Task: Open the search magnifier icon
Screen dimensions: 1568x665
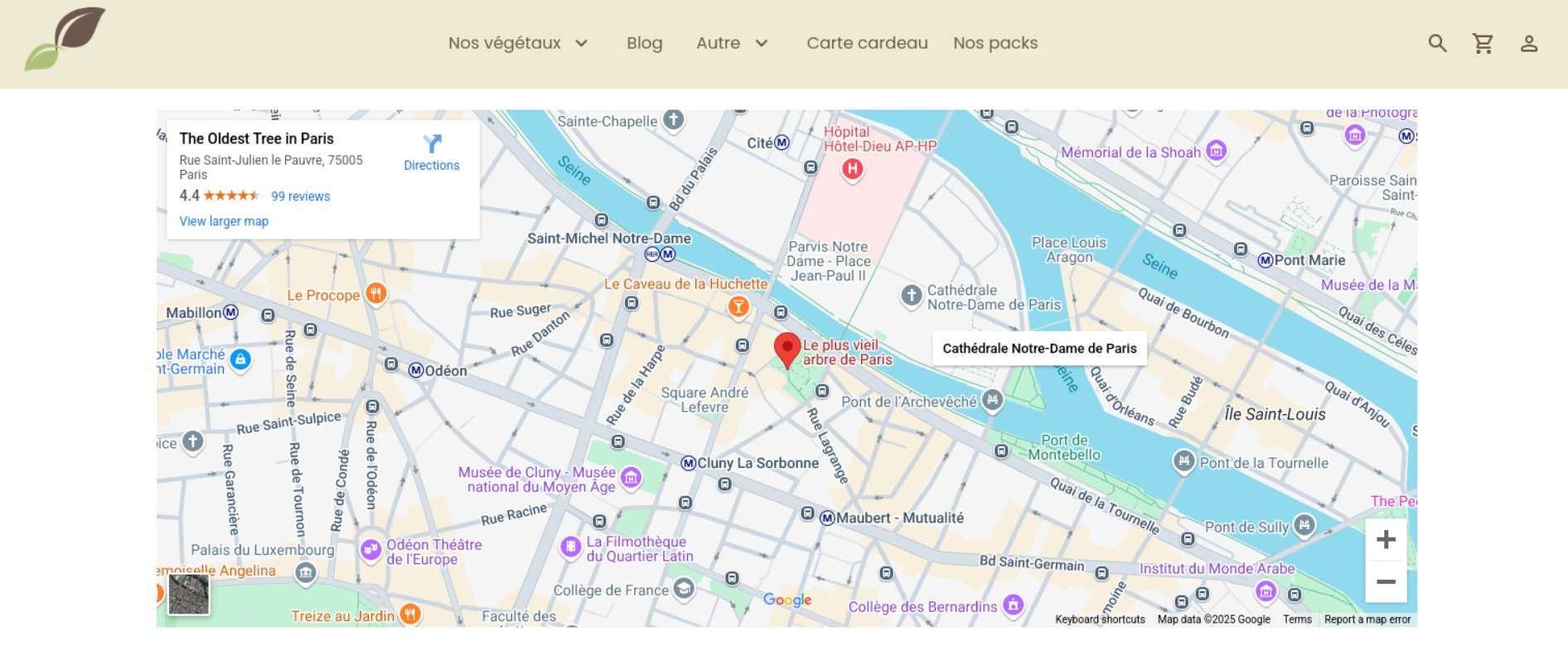Action: (x=1437, y=44)
